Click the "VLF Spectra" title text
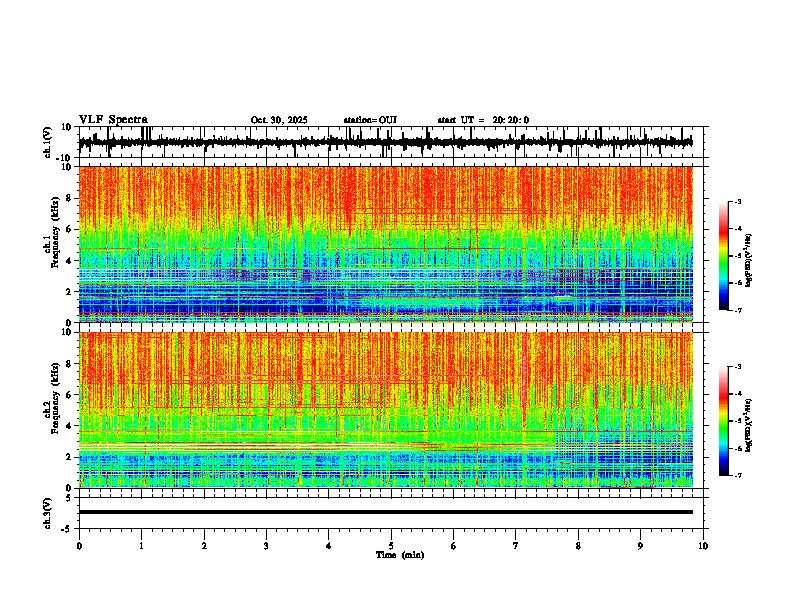Screen dimensions: 792x612 (x=113, y=120)
